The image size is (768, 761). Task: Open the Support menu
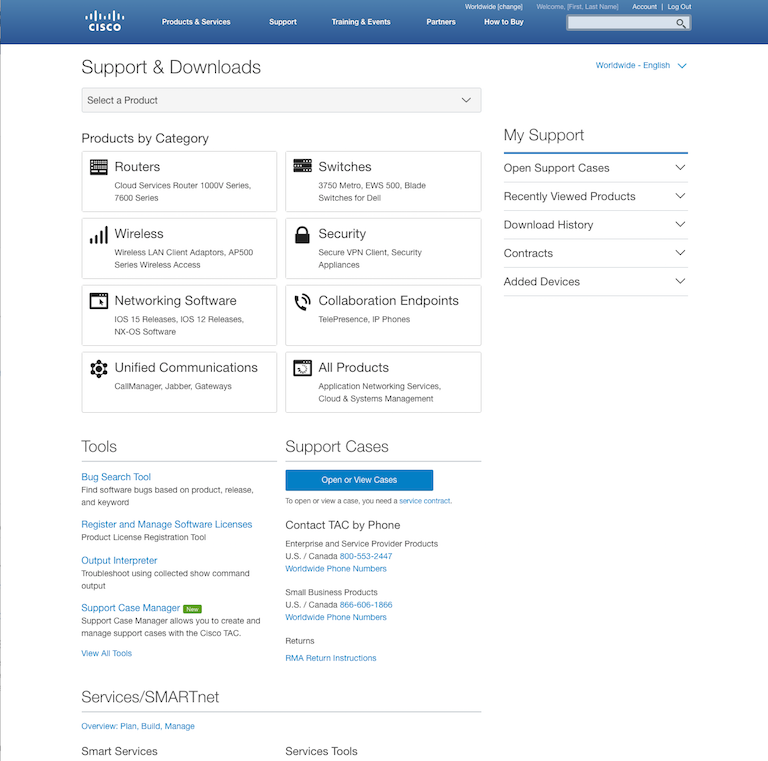point(283,22)
